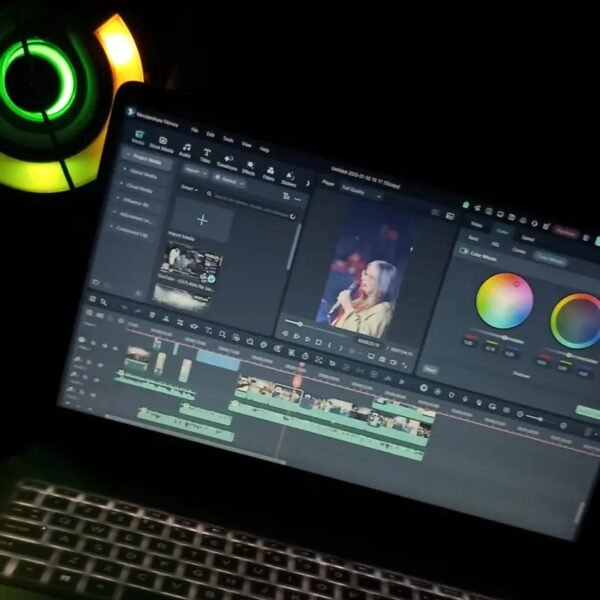This screenshot has height=600, width=600.
Task: Expand the Adjustment Layer folder
Action: pyautogui.click(x=114, y=212)
